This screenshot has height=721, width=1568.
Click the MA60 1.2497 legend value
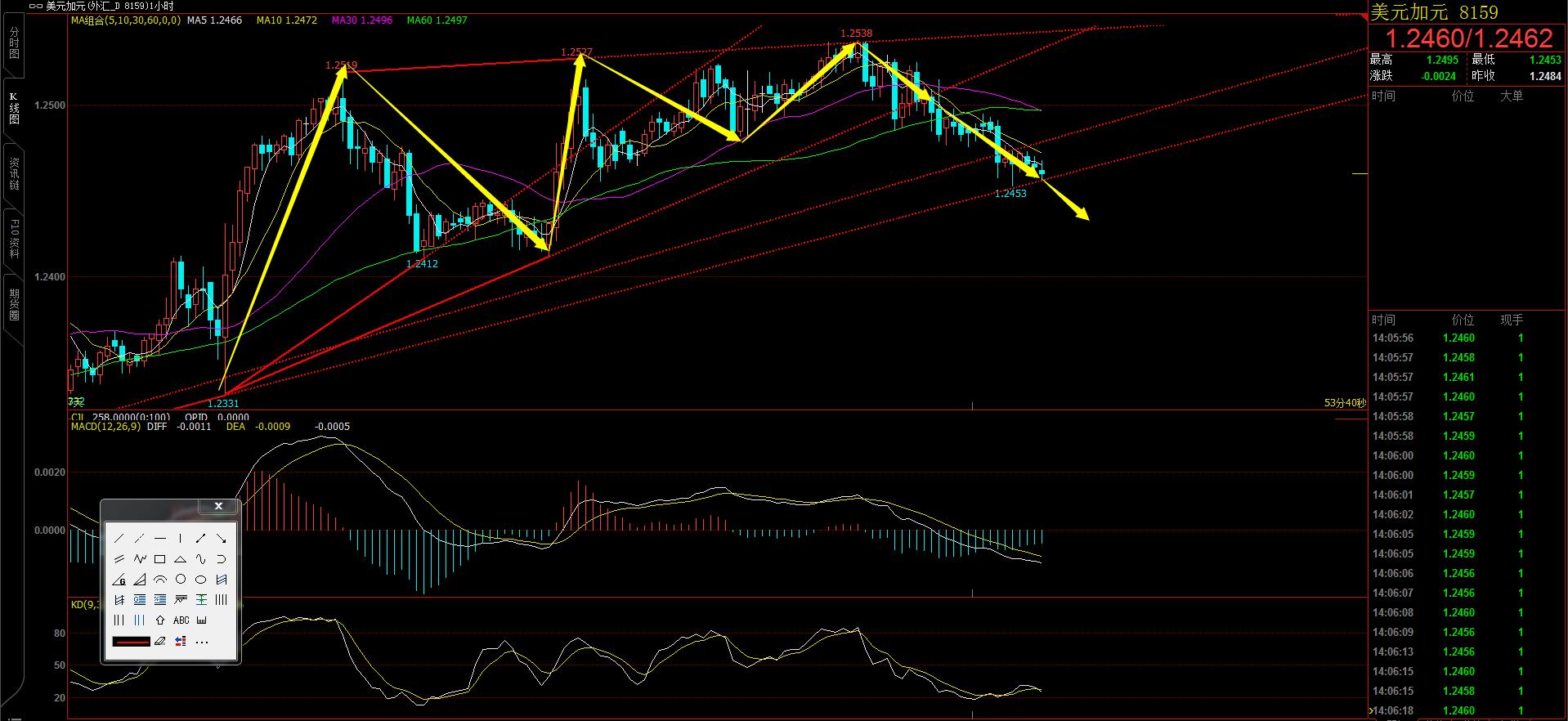tap(437, 20)
